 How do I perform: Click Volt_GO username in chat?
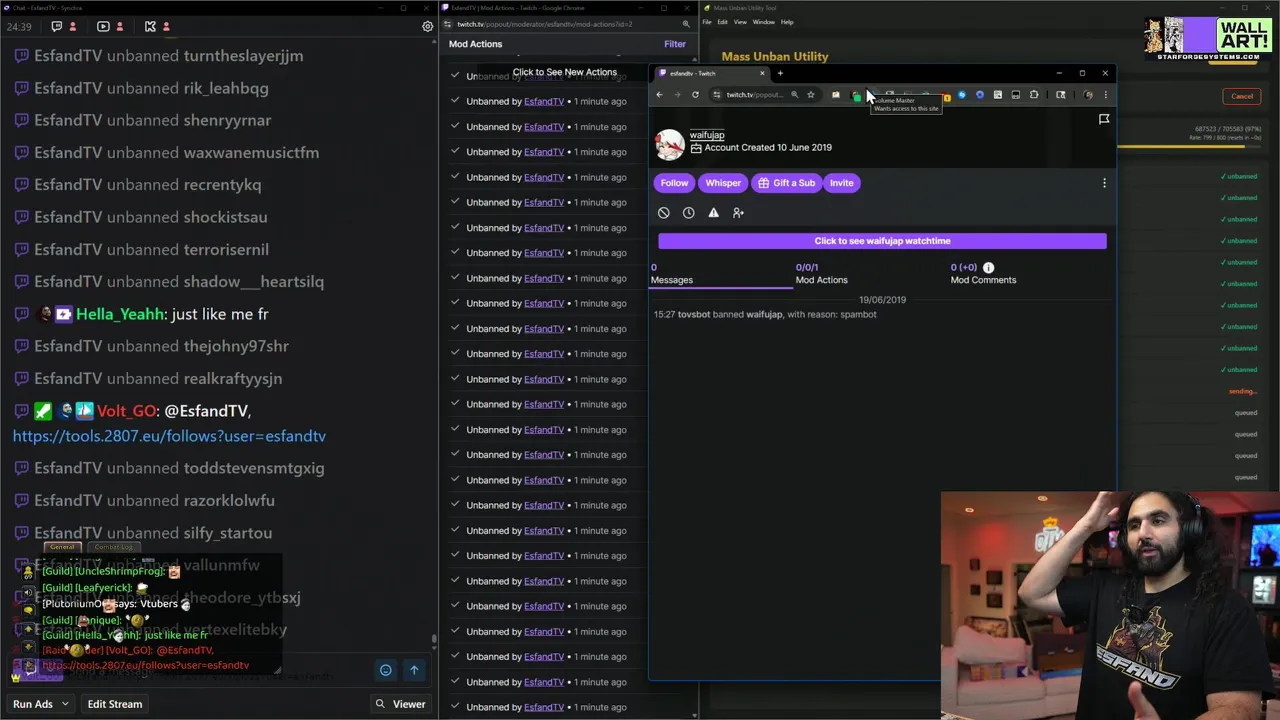pos(127,411)
